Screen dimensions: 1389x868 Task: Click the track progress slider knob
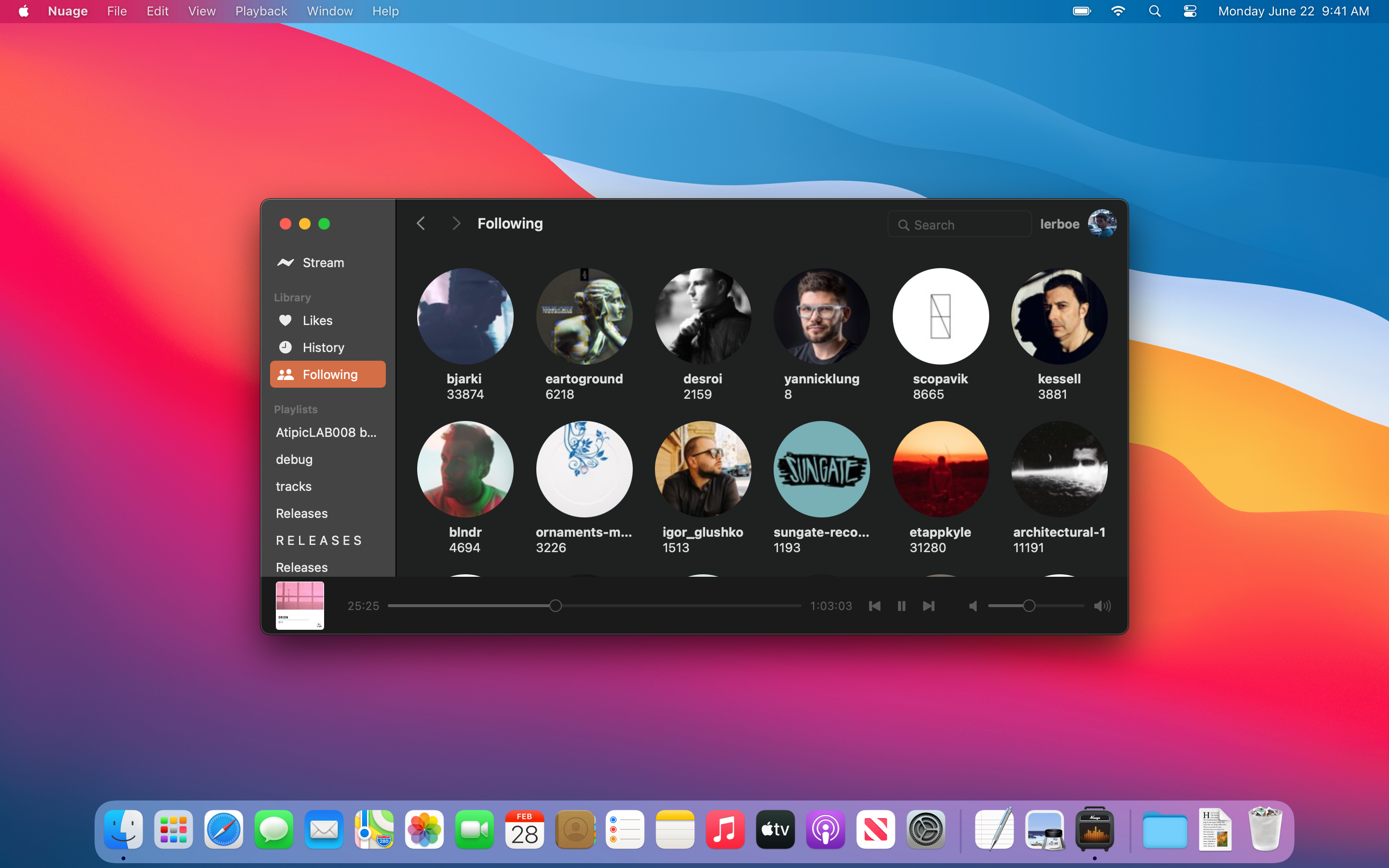(555, 606)
